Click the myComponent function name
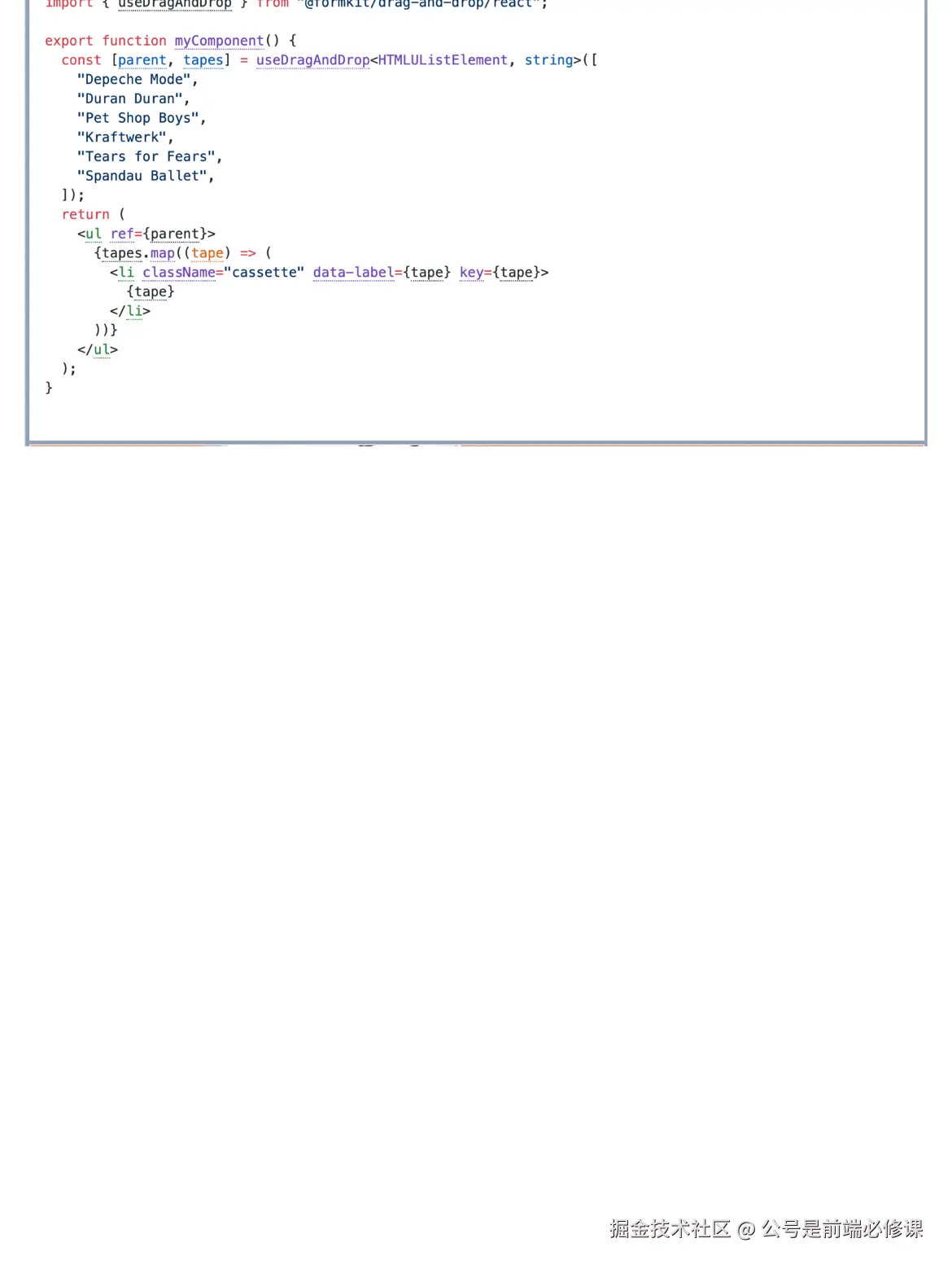This screenshot has width=952, height=1269. click(x=219, y=42)
